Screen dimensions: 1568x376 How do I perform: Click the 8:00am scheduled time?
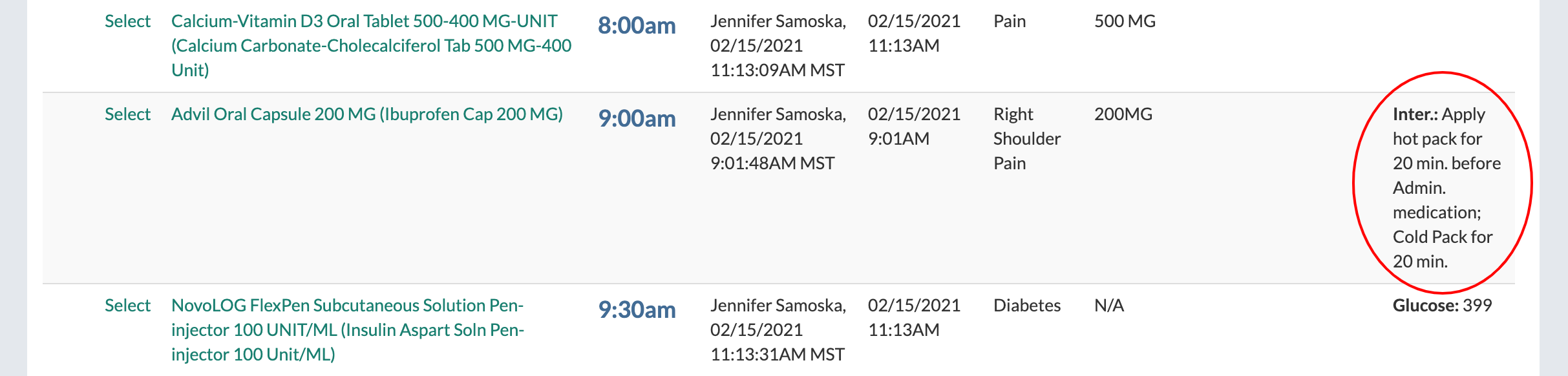[637, 26]
